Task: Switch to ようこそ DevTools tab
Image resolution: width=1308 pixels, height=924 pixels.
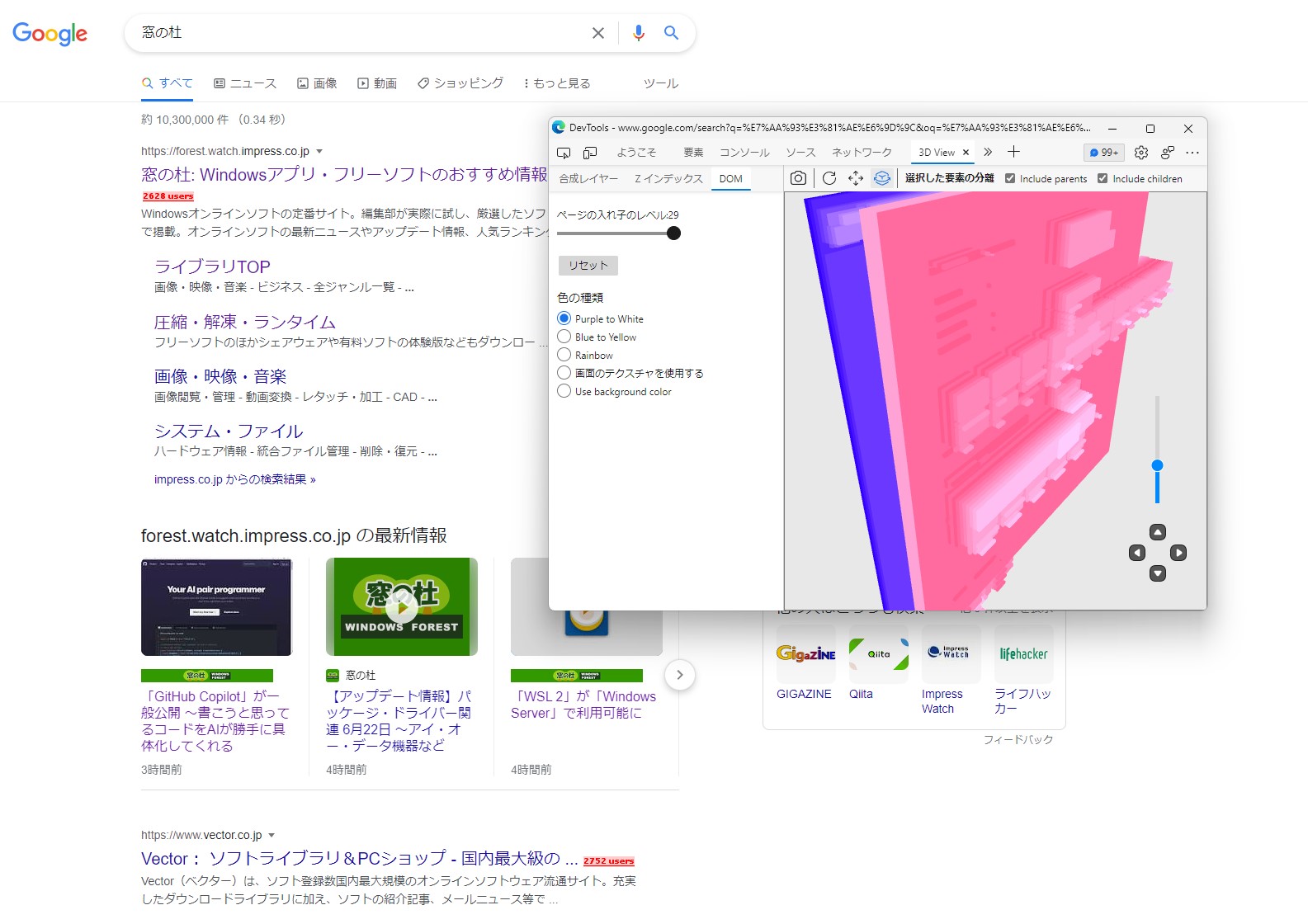Action: click(637, 153)
